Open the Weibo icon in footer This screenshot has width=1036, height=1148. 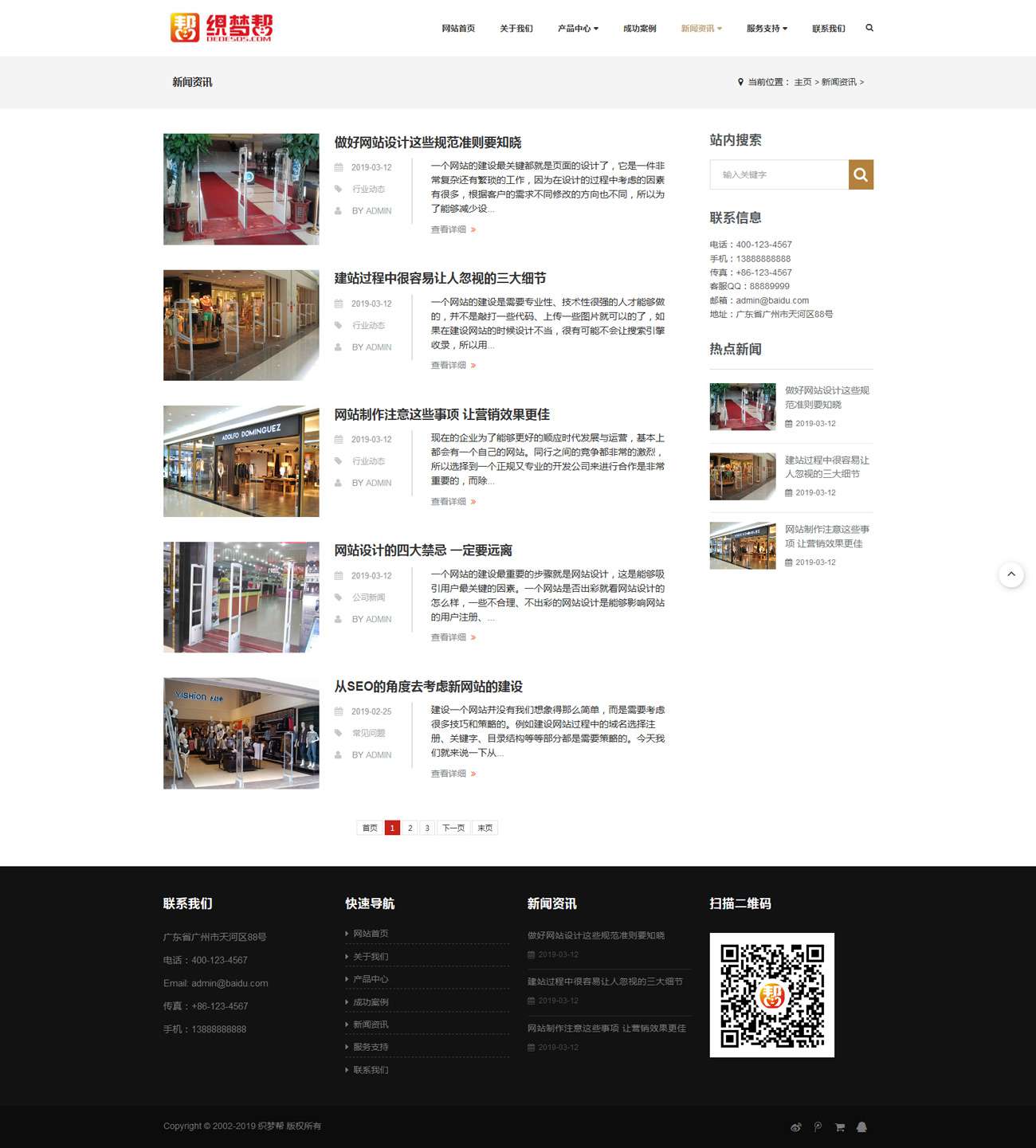click(x=795, y=1127)
